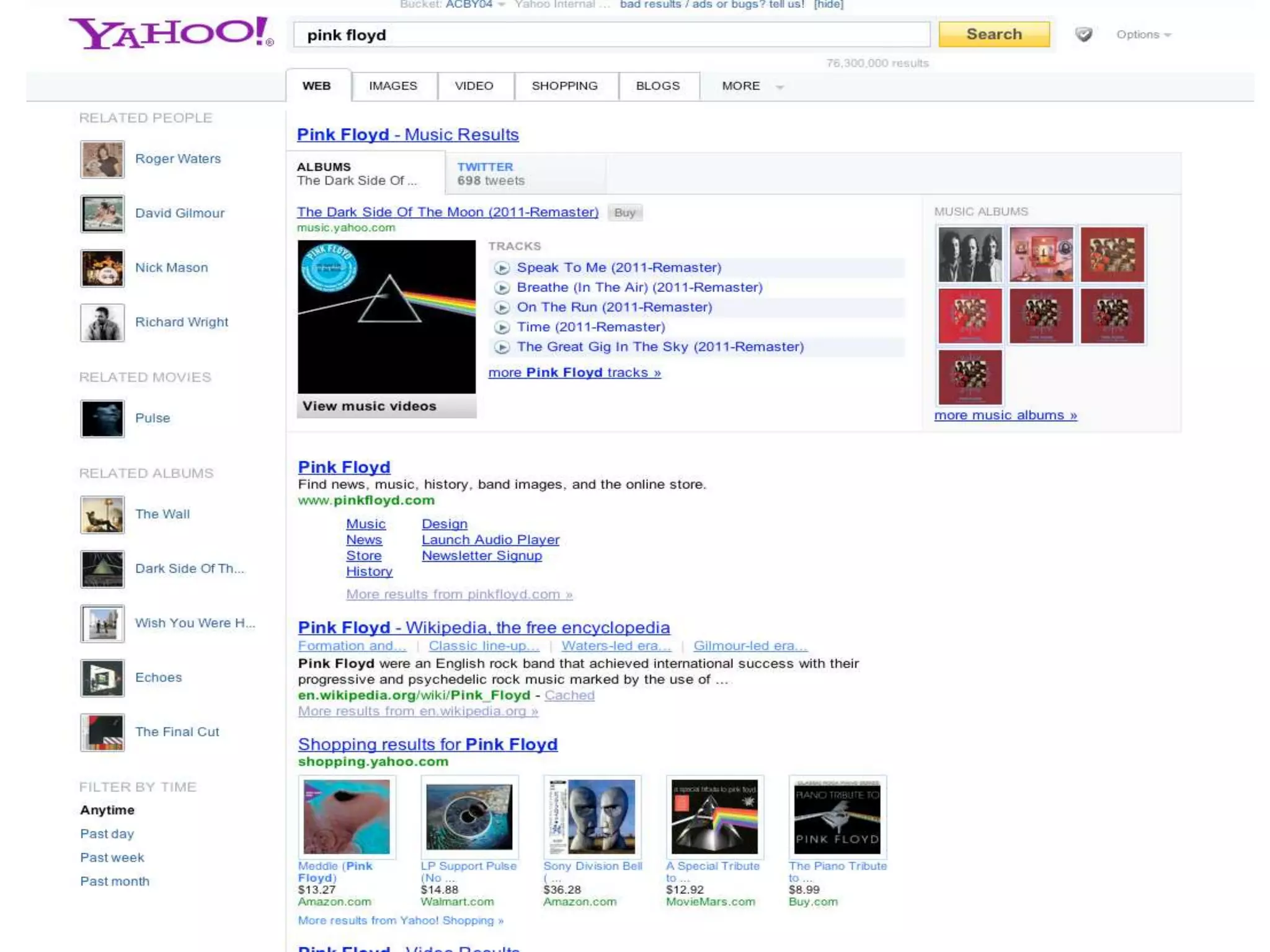Play the Speak To Me track
Viewport: 1270px width, 952px height.
502,268
